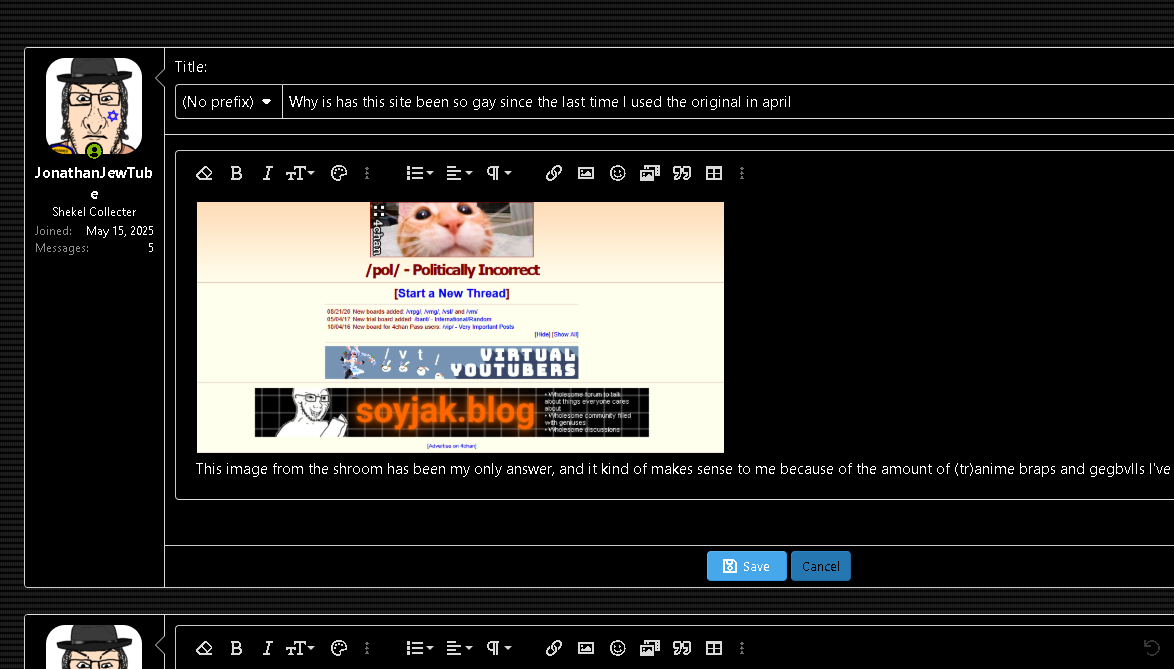Click the joined date May 15, 2025

coord(120,231)
